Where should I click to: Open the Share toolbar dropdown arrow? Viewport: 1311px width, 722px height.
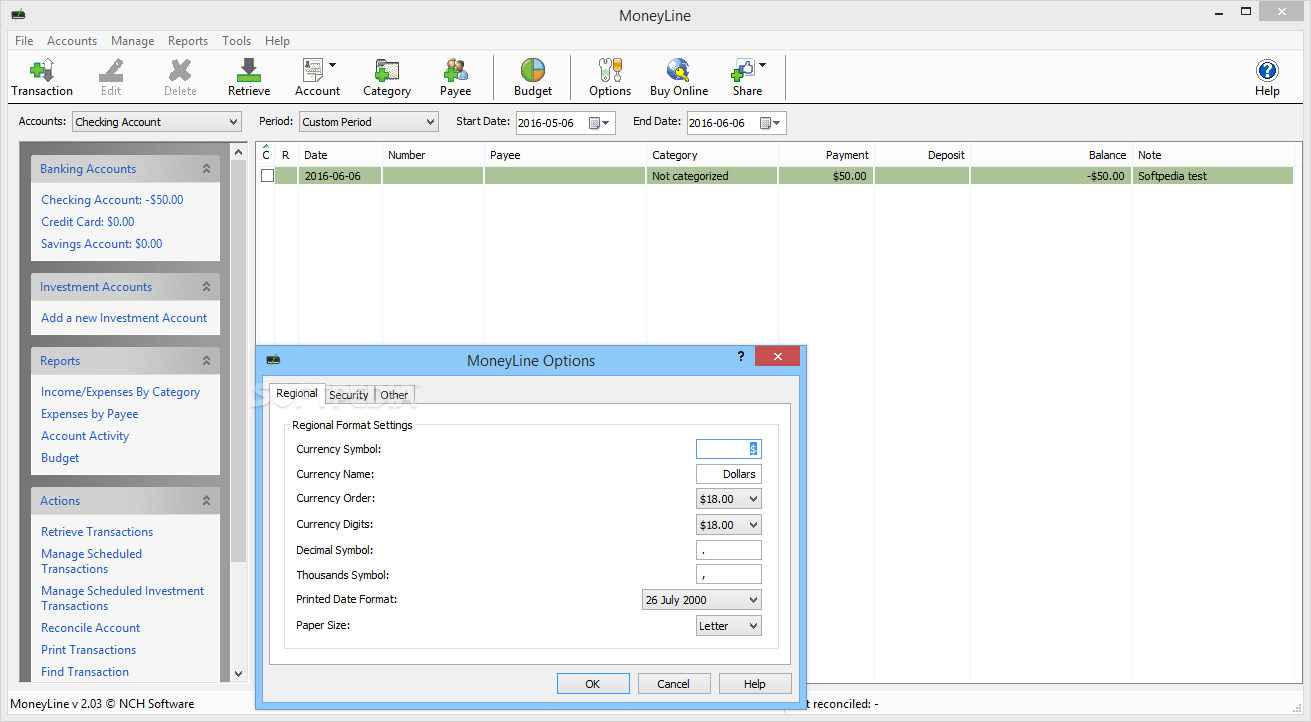point(763,66)
